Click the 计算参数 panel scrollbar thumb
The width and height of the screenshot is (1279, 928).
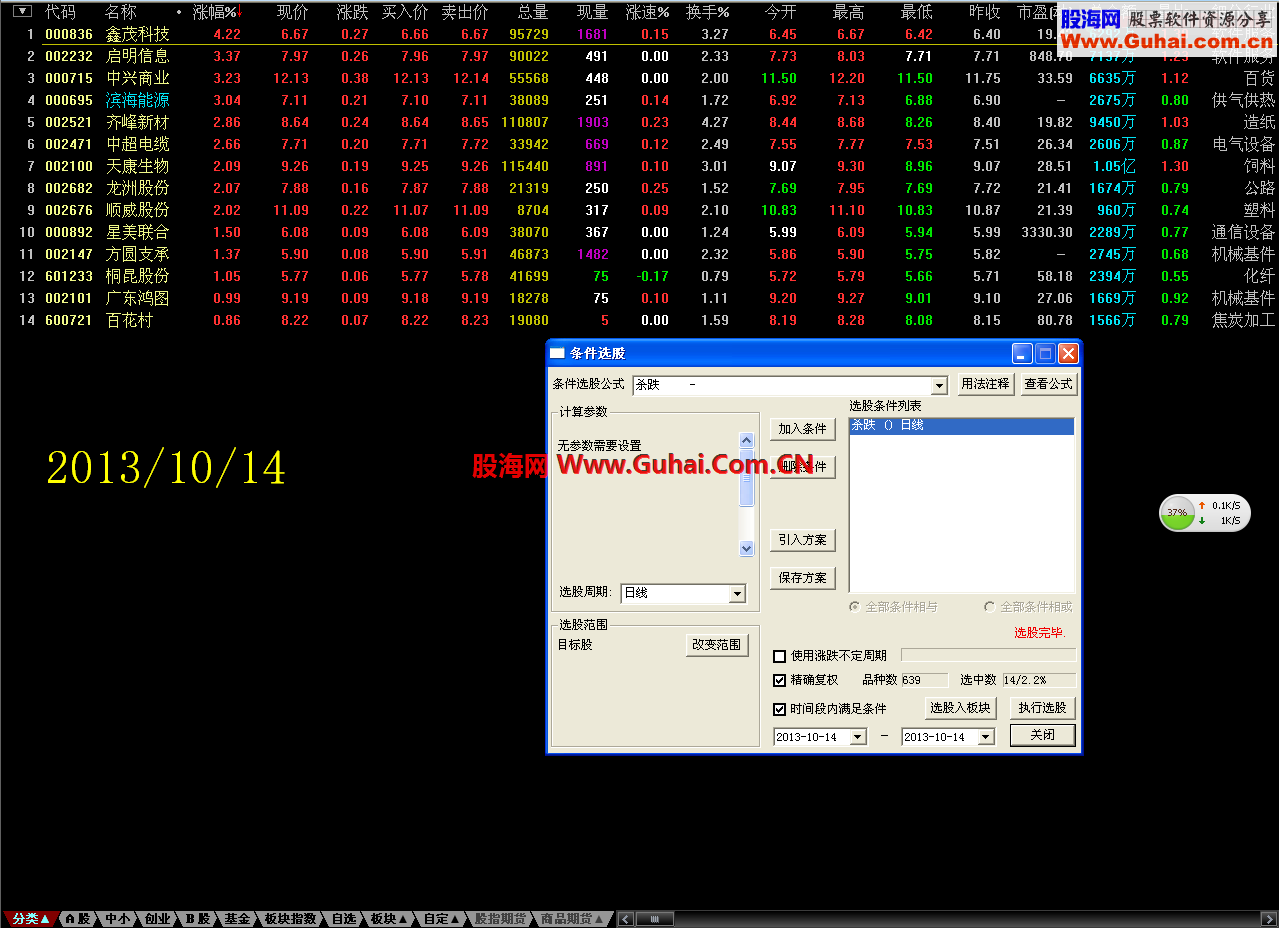tap(746, 478)
